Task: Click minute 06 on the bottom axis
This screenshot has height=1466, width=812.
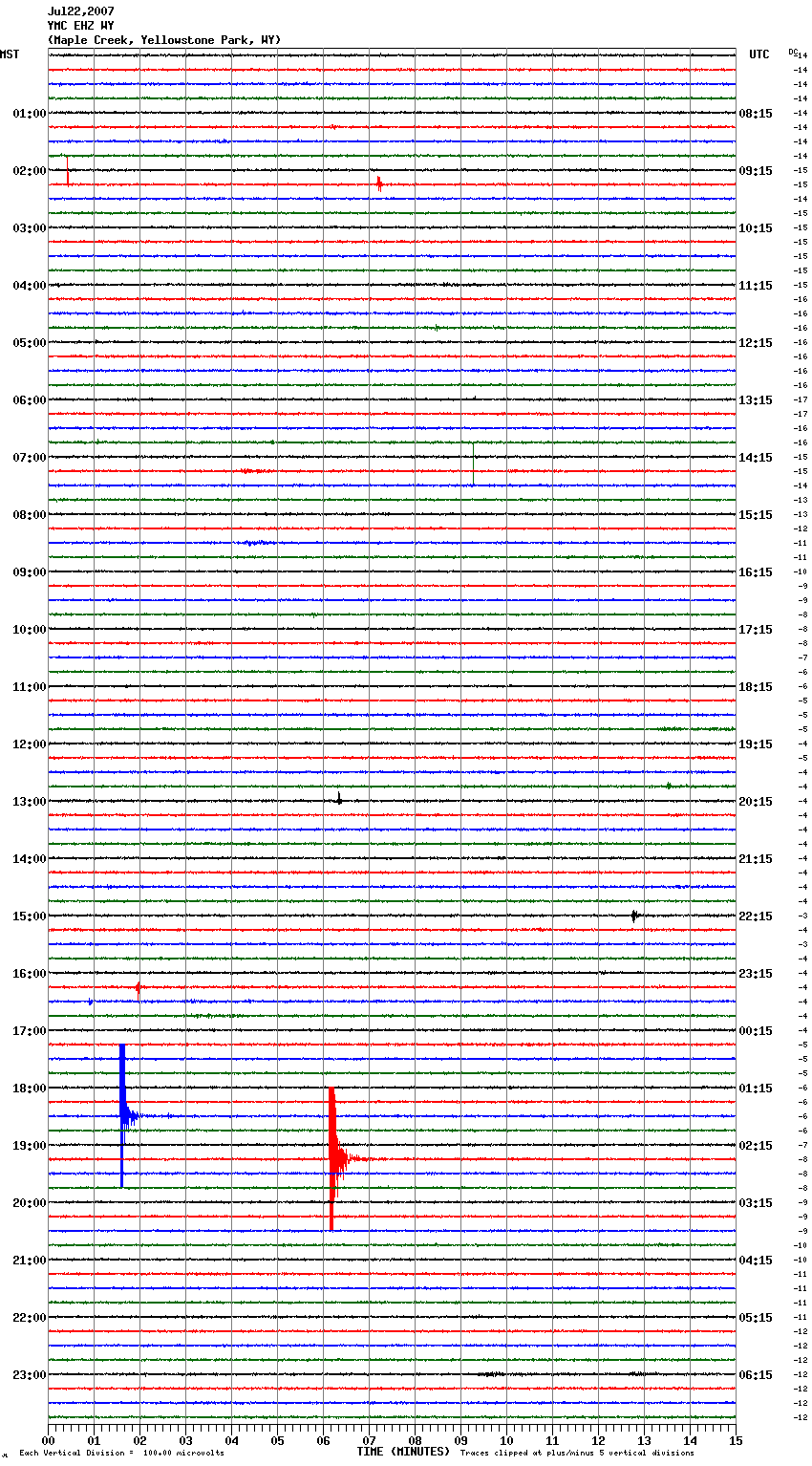Action: click(323, 1440)
